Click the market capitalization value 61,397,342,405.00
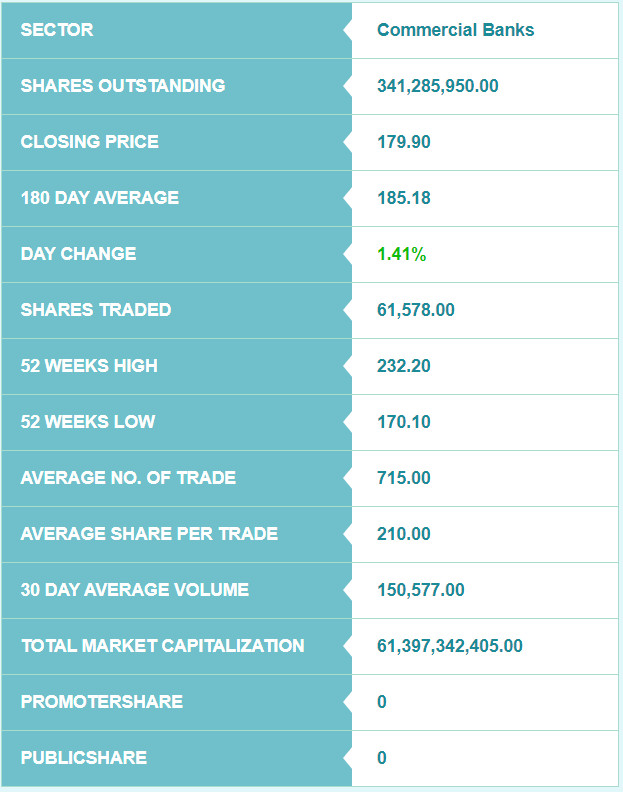This screenshot has height=792, width=623. (x=449, y=646)
